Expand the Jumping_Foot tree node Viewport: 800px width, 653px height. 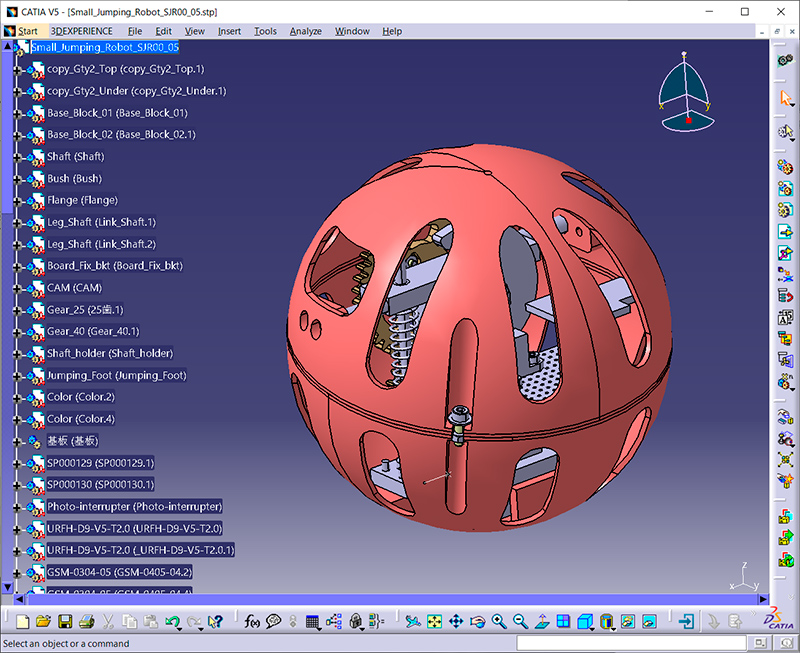click(x=17, y=376)
